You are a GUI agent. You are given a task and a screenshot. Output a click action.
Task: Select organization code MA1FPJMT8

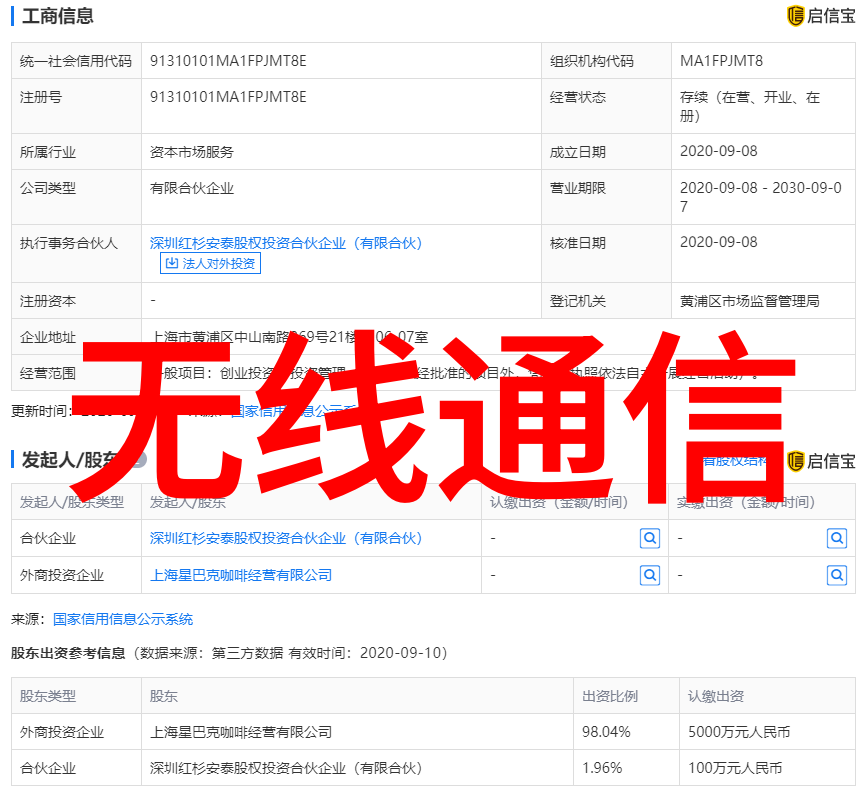(x=721, y=61)
